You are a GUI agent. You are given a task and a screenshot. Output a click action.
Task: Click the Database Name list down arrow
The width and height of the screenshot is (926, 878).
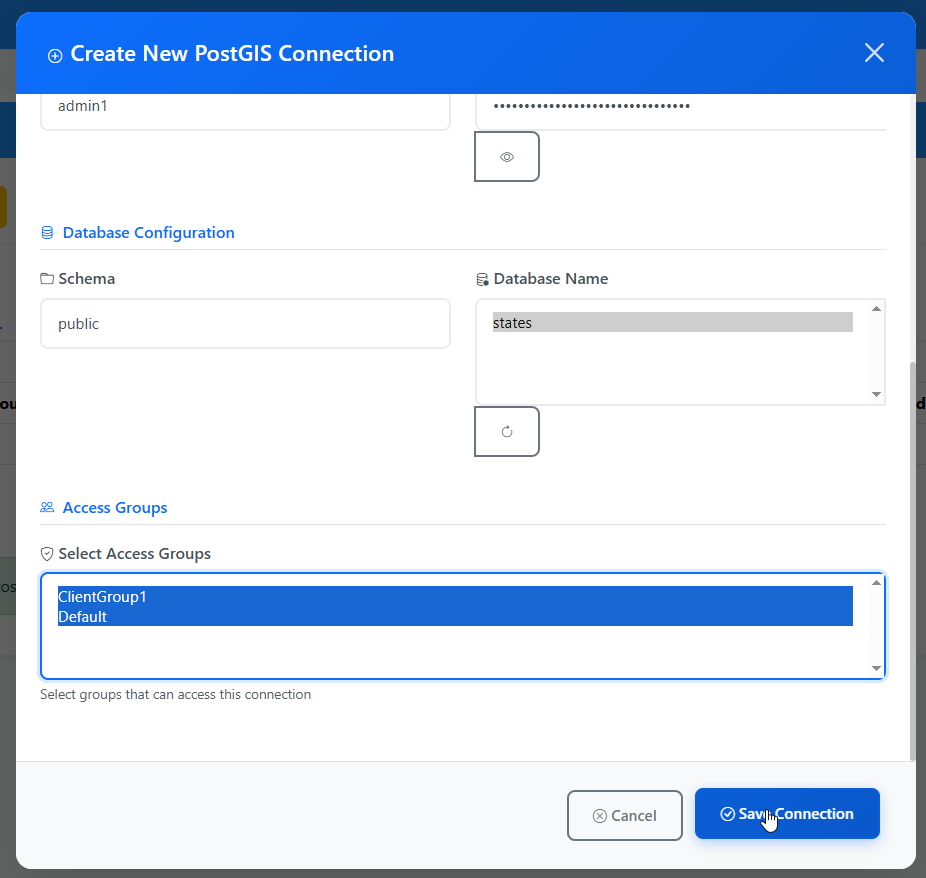[x=876, y=394]
